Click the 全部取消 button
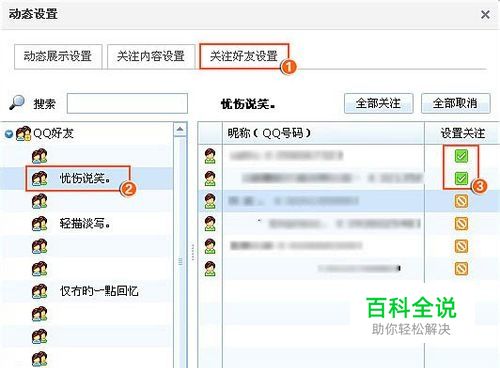The height and width of the screenshot is (368, 500). point(455,103)
